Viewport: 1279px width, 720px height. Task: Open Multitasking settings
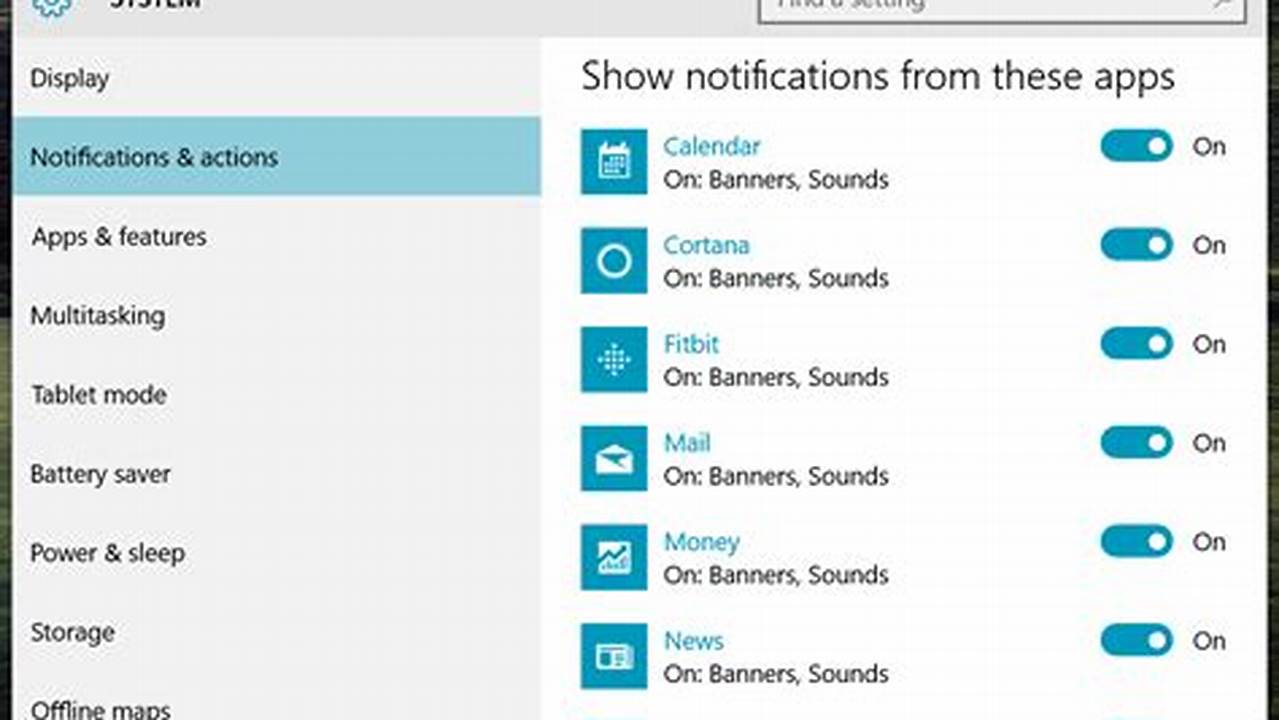[x=277, y=316]
